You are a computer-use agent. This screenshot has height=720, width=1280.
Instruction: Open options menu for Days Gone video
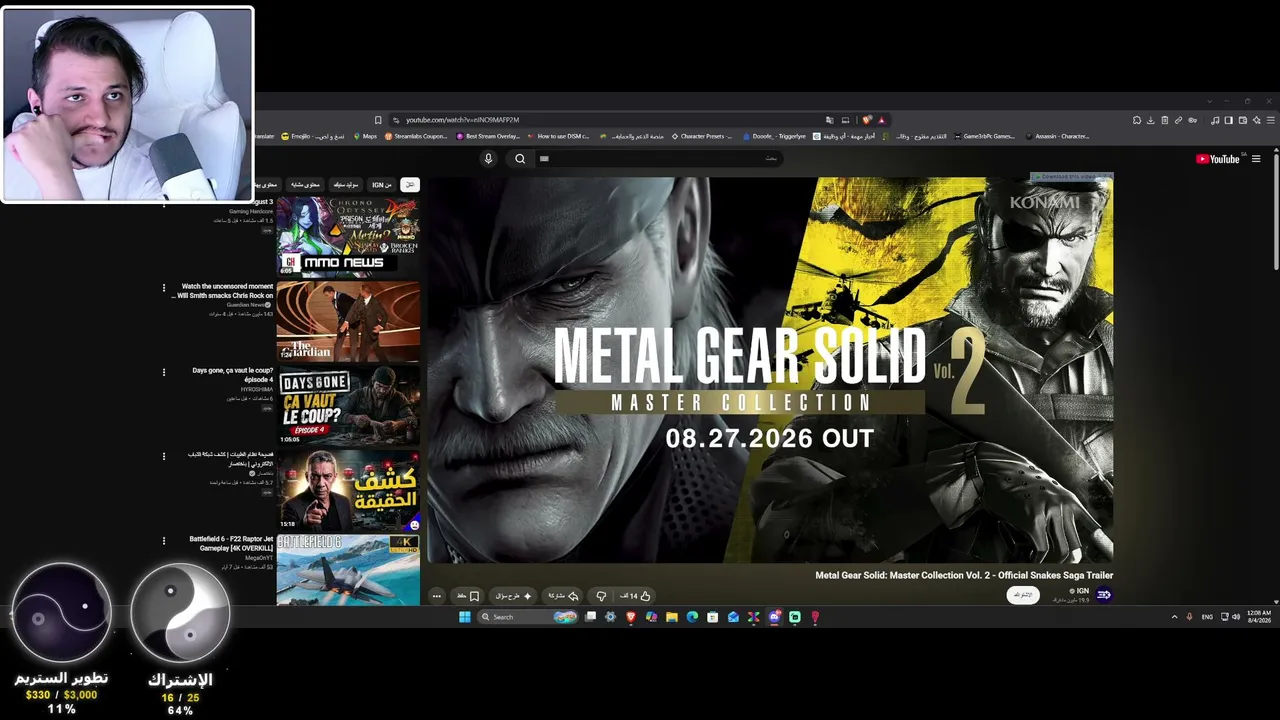pyautogui.click(x=164, y=372)
